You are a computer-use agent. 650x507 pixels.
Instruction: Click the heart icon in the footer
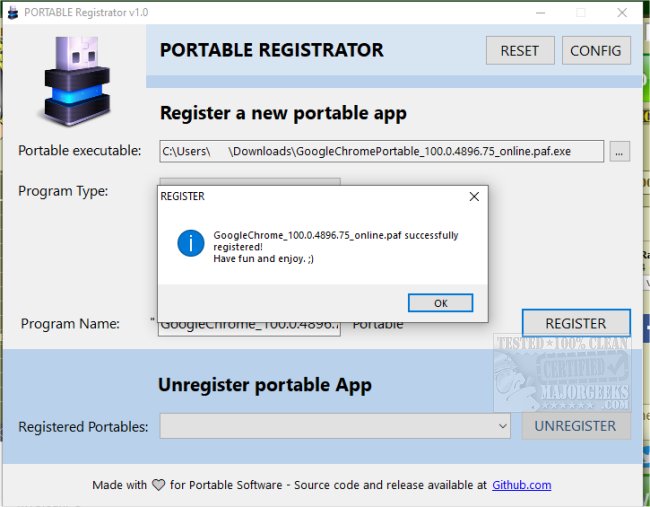tap(158, 485)
